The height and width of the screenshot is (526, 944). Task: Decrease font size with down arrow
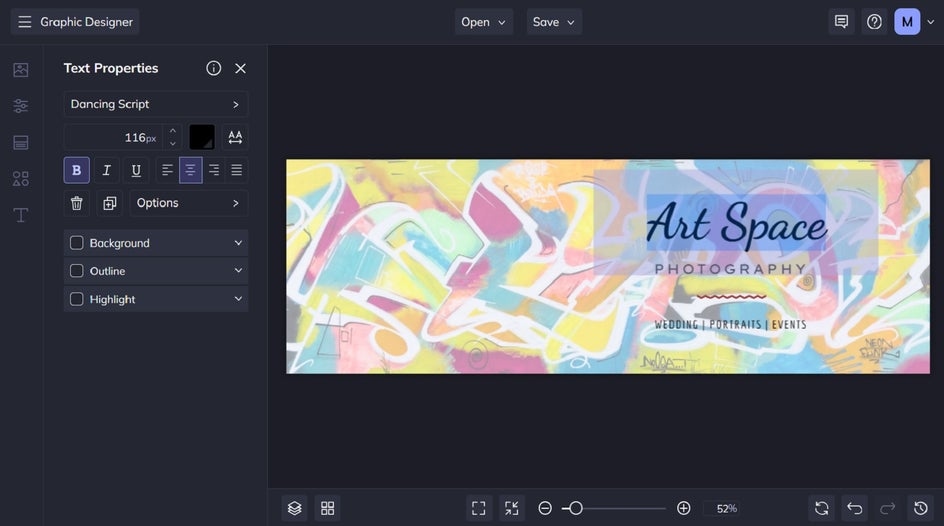tap(173, 144)
